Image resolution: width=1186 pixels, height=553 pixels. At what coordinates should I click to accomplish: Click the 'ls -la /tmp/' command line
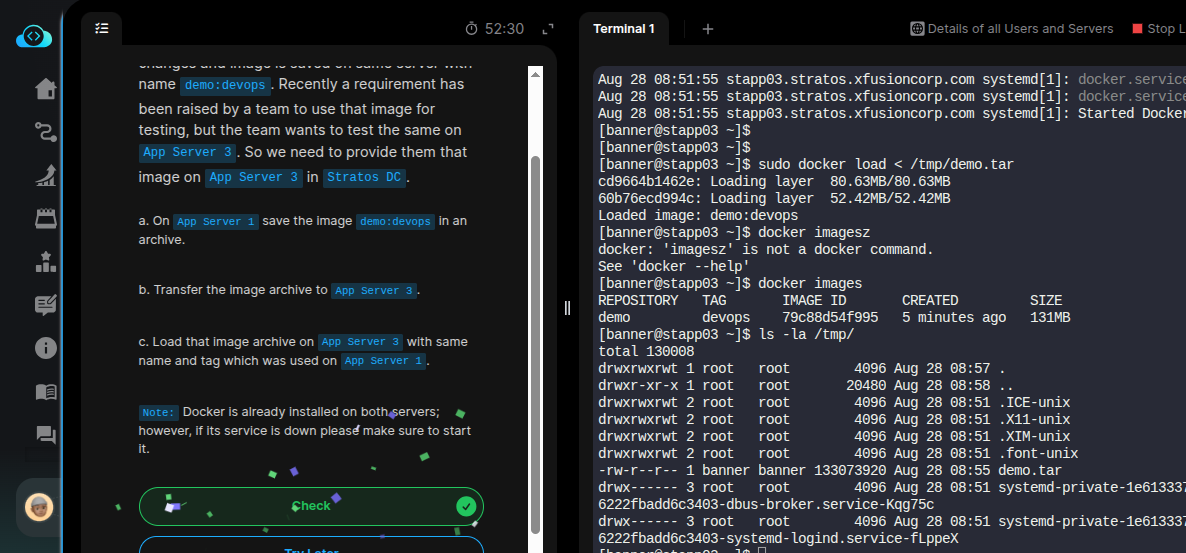[726, 334]
